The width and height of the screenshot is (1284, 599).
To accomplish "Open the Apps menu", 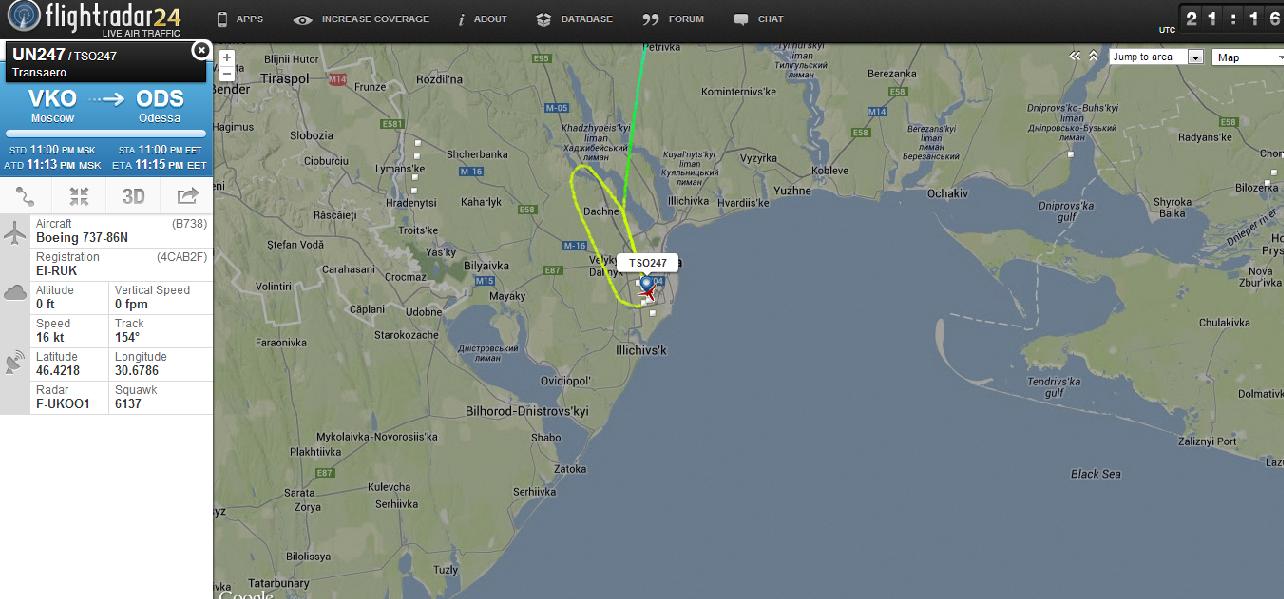I will 240,19.
